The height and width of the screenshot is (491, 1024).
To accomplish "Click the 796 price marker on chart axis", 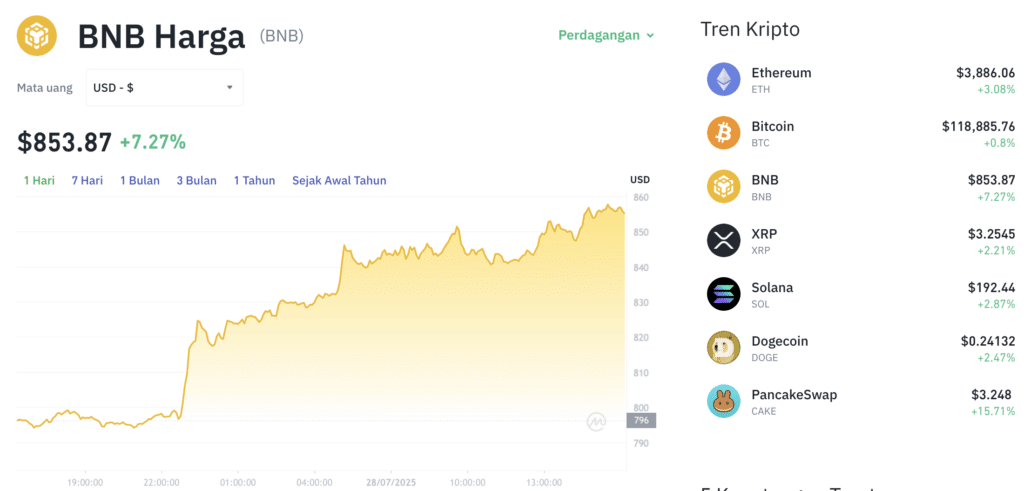I will [x=641, y=420].
